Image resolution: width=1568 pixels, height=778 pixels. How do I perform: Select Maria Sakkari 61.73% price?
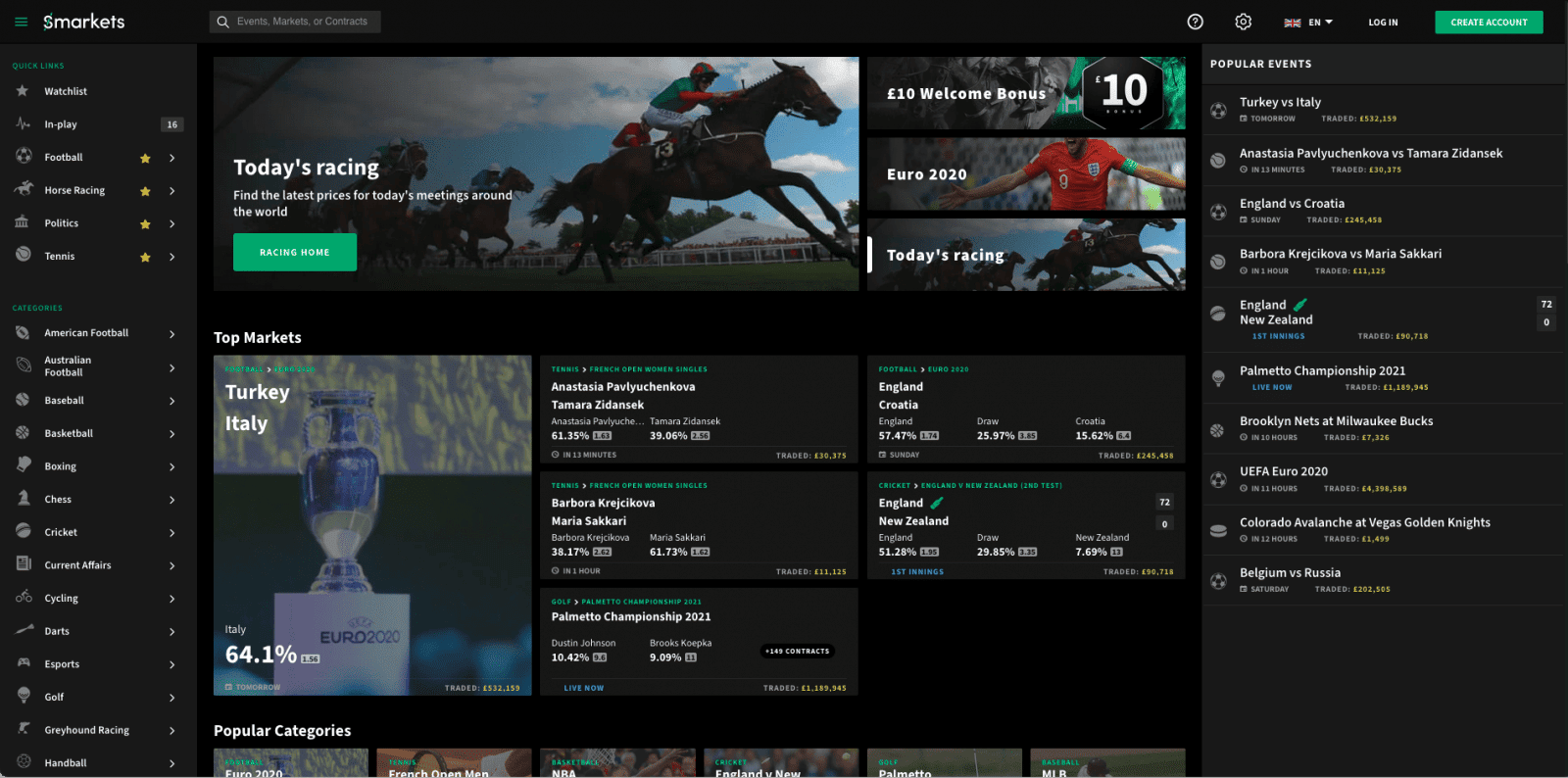click(x=679, y=552)
